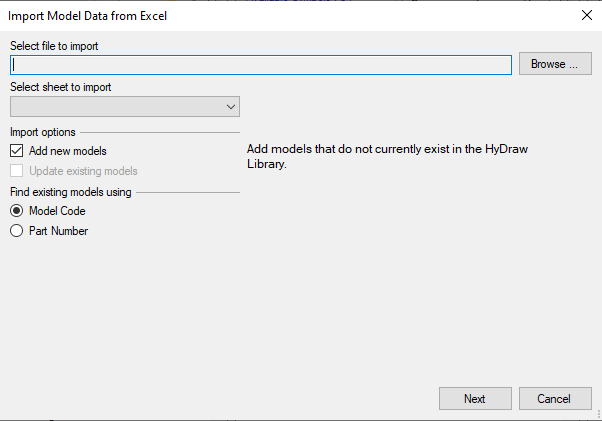Select the Model Code radio button
The width and height of the screenshot is (602, 421).
pyautogui.click(x=17, y=211)
